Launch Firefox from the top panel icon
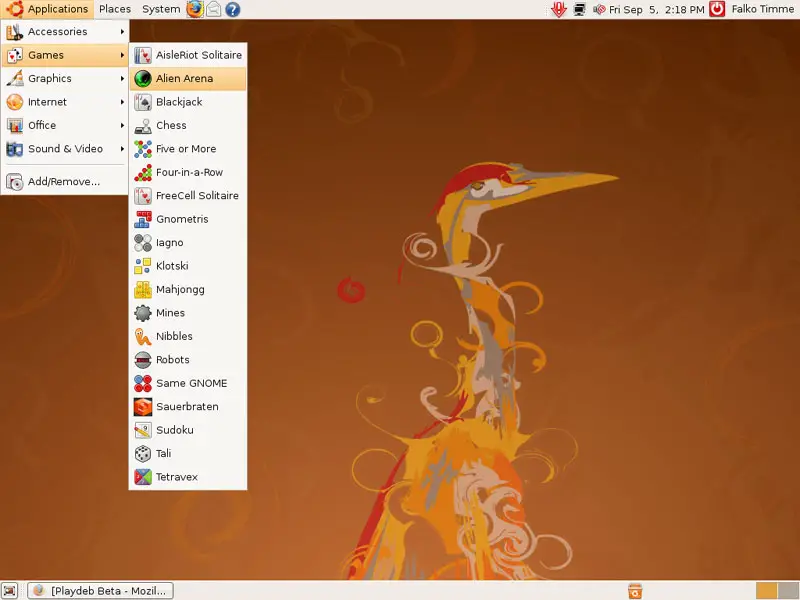This screenshot has height=600, width=800. [194, 9]
